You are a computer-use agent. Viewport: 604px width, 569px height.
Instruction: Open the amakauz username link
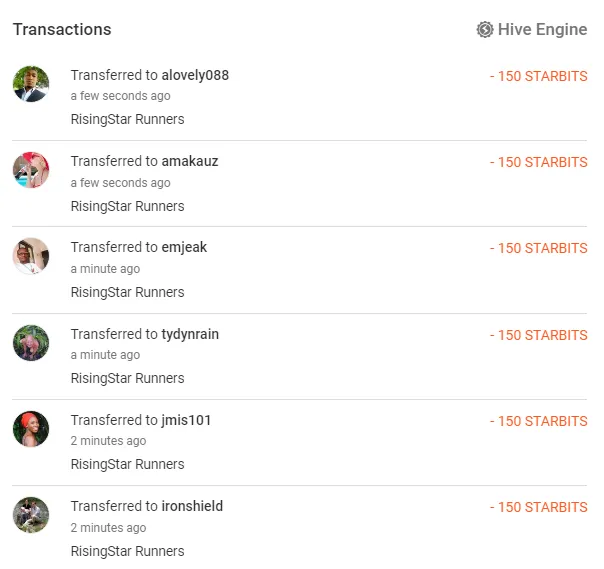189,162
